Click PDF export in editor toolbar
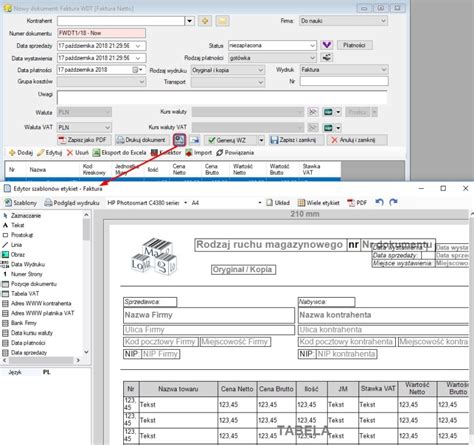Screen dimensions: 474x445 (x=357, y=203)
